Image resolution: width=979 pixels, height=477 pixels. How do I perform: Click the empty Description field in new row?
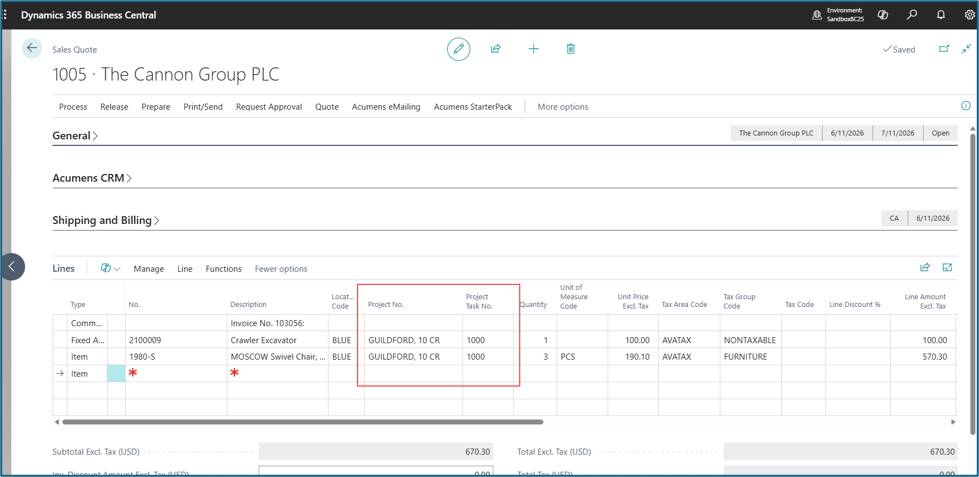coord(277,373)
